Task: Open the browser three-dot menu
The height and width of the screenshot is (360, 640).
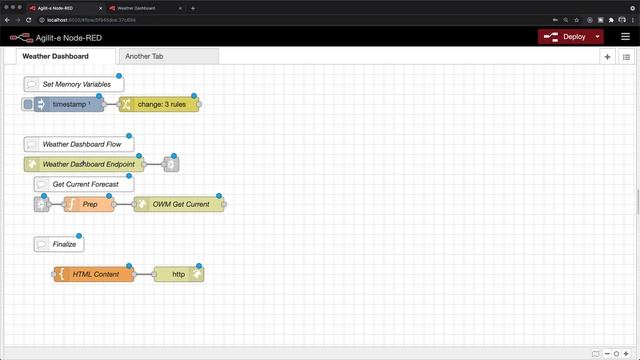Action: click(633, 20)
